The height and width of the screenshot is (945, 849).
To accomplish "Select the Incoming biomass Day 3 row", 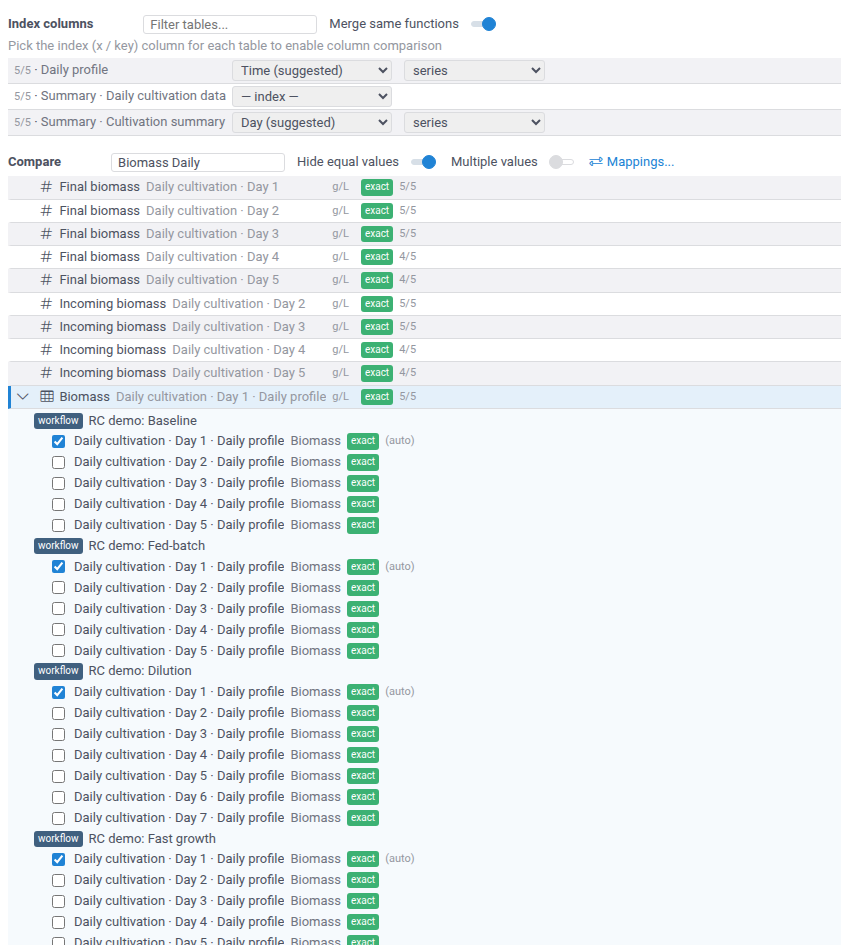I will click(424, 327).
